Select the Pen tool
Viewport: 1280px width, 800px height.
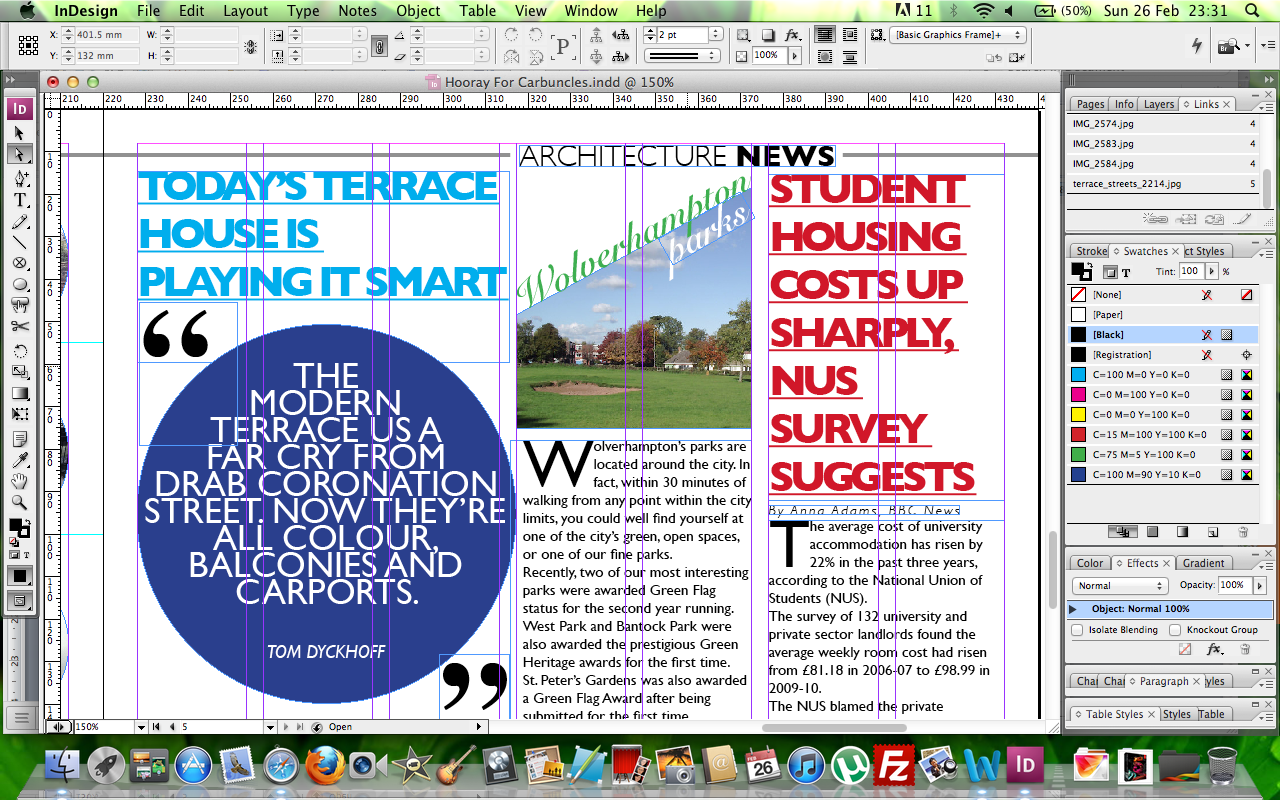pyautogui.click(x=19, y=177)
